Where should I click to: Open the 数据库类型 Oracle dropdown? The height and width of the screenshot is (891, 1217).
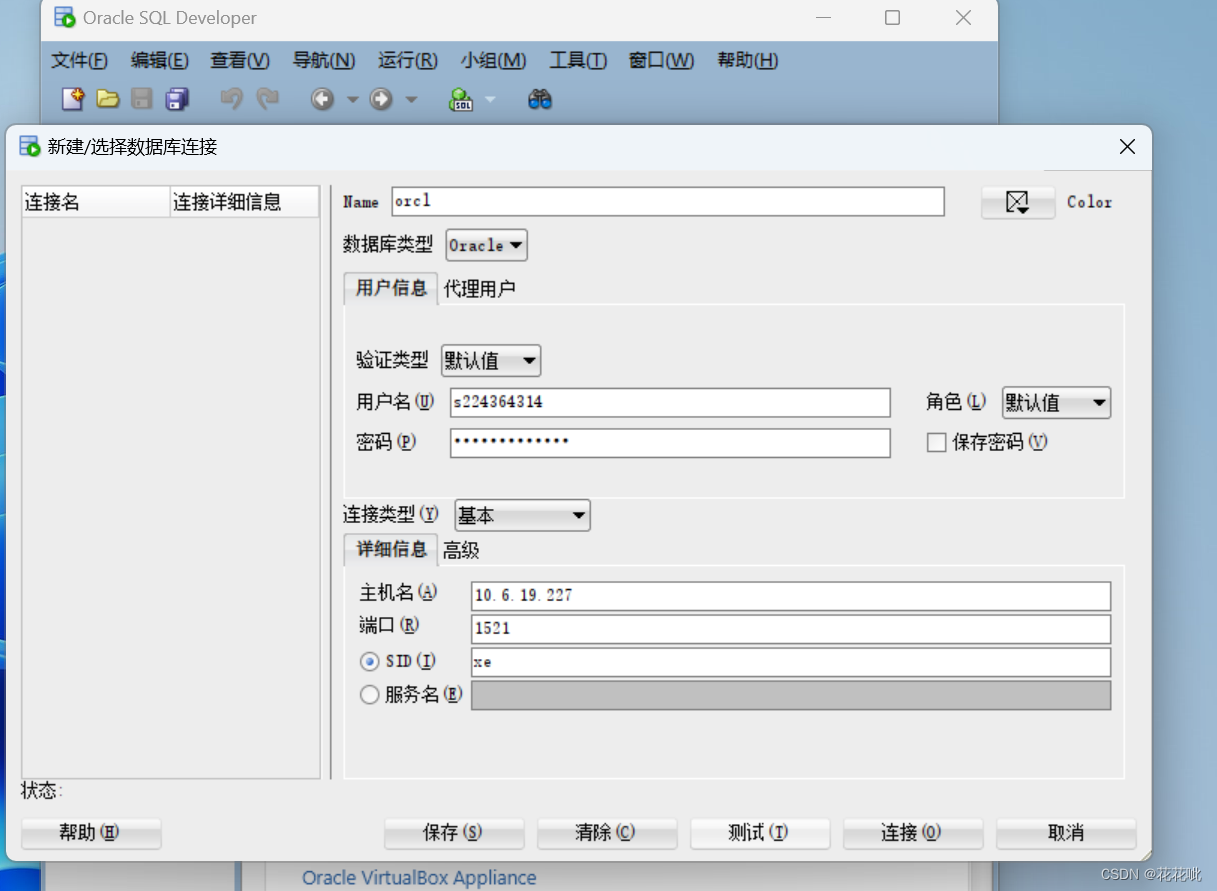(x=486, y=245)
